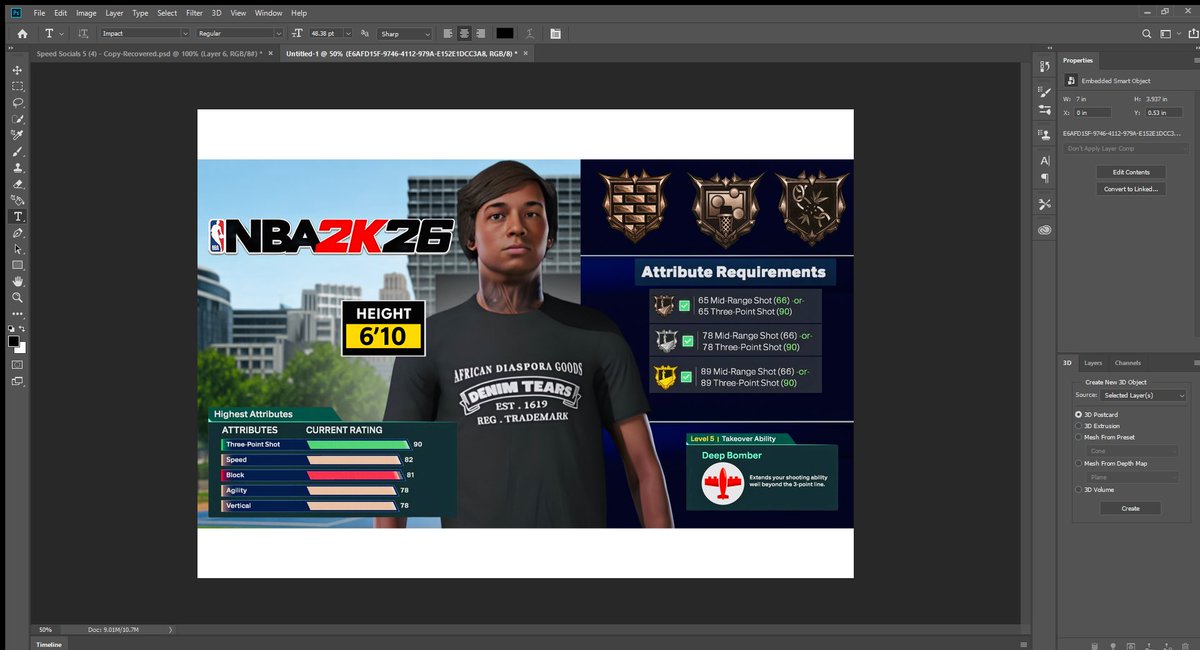Left align the text
The image size is (1200, 650).
pyautogui.click(x=449, y=33)
